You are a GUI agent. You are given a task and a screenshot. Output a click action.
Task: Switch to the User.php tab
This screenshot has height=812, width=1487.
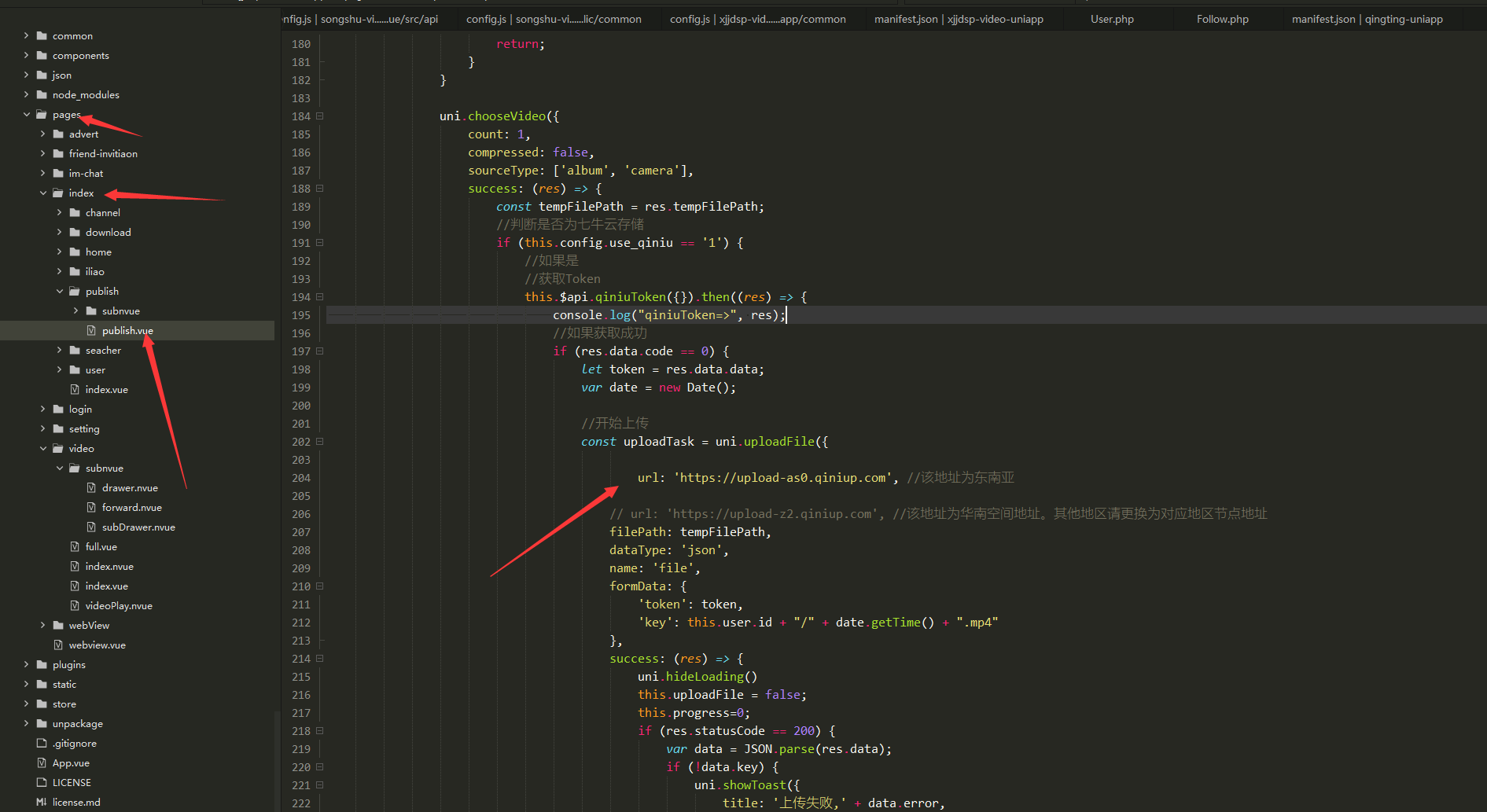tap(1112, 19)
